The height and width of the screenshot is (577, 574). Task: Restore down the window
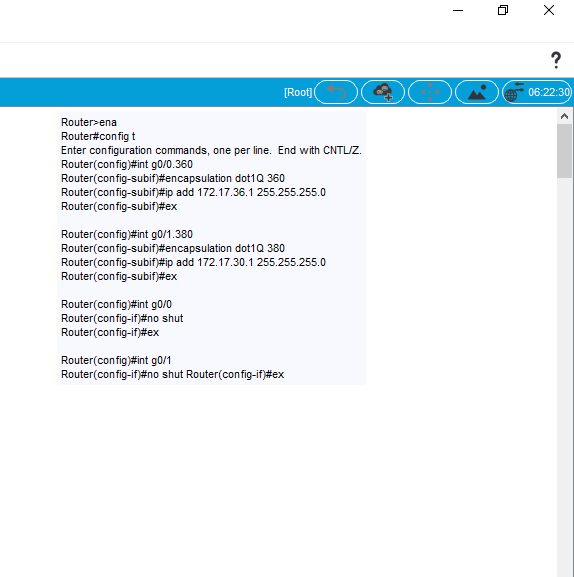click(503, 10)
